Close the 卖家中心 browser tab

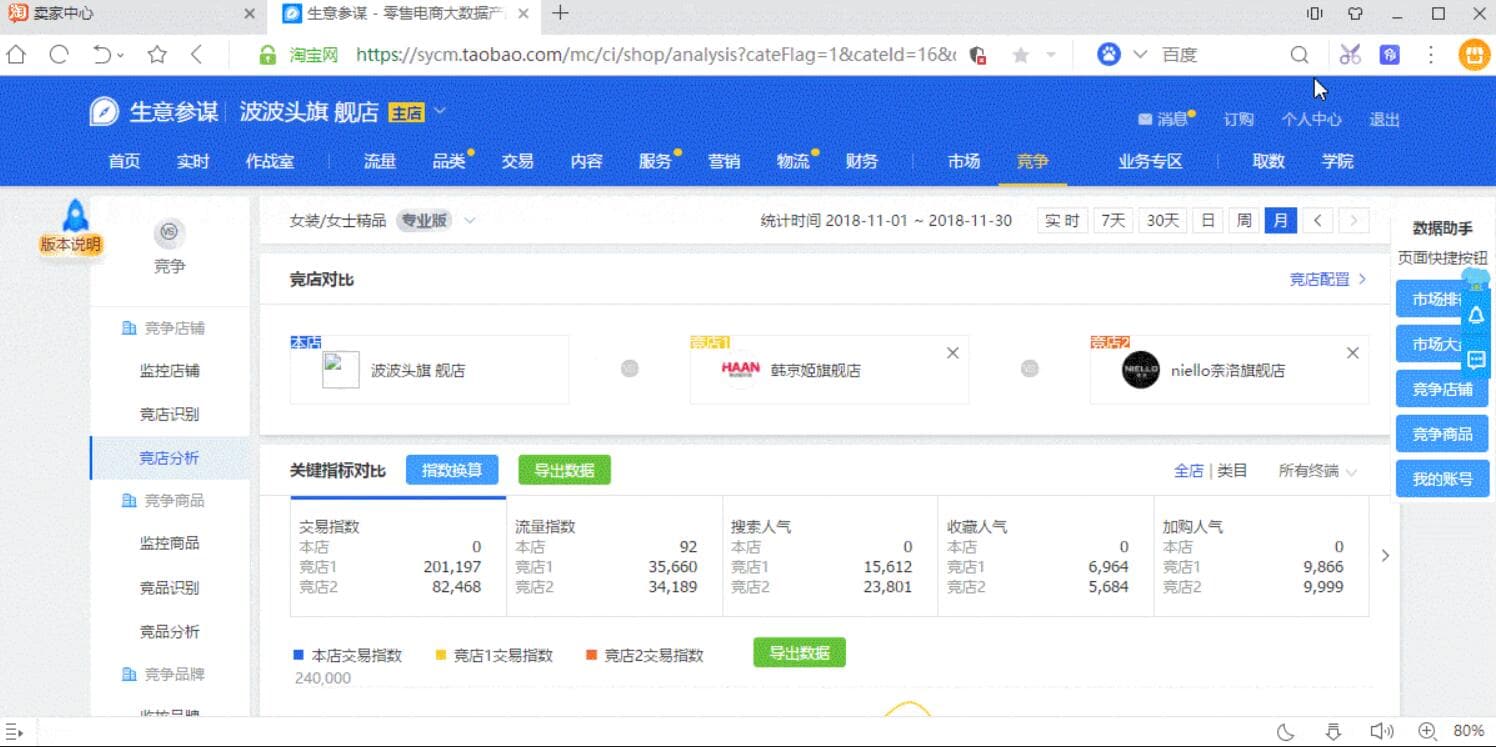[249, 14]
